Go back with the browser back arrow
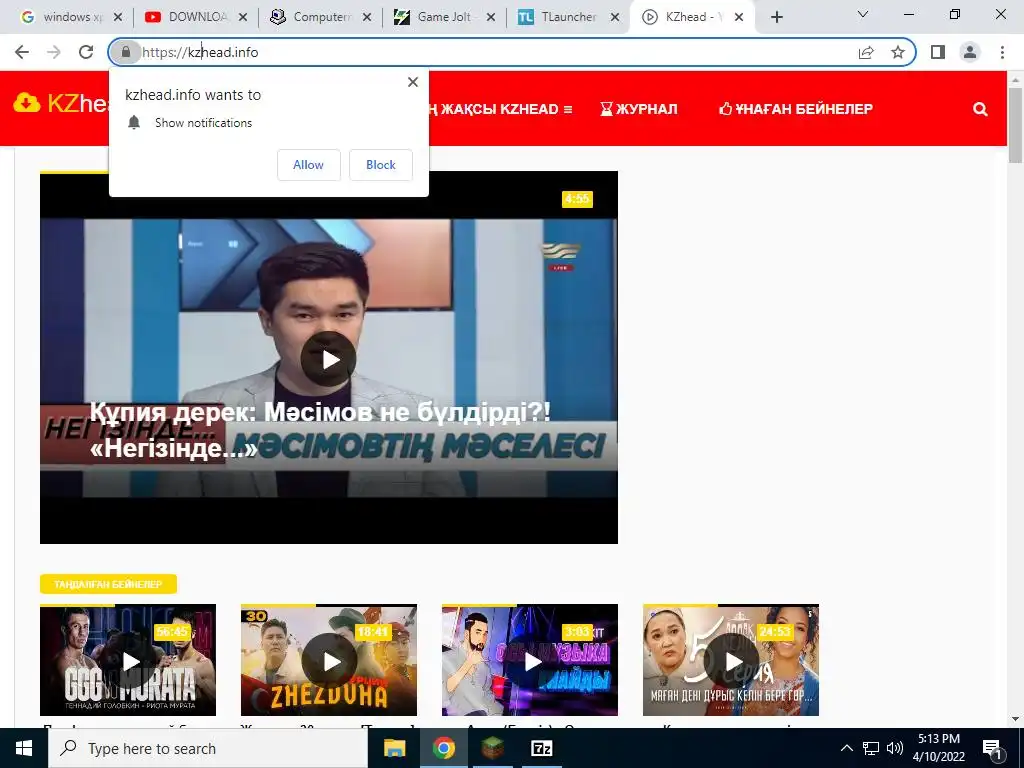Image resolution: width=1024 pixels, height=768 pixels. tap(22, 52)
